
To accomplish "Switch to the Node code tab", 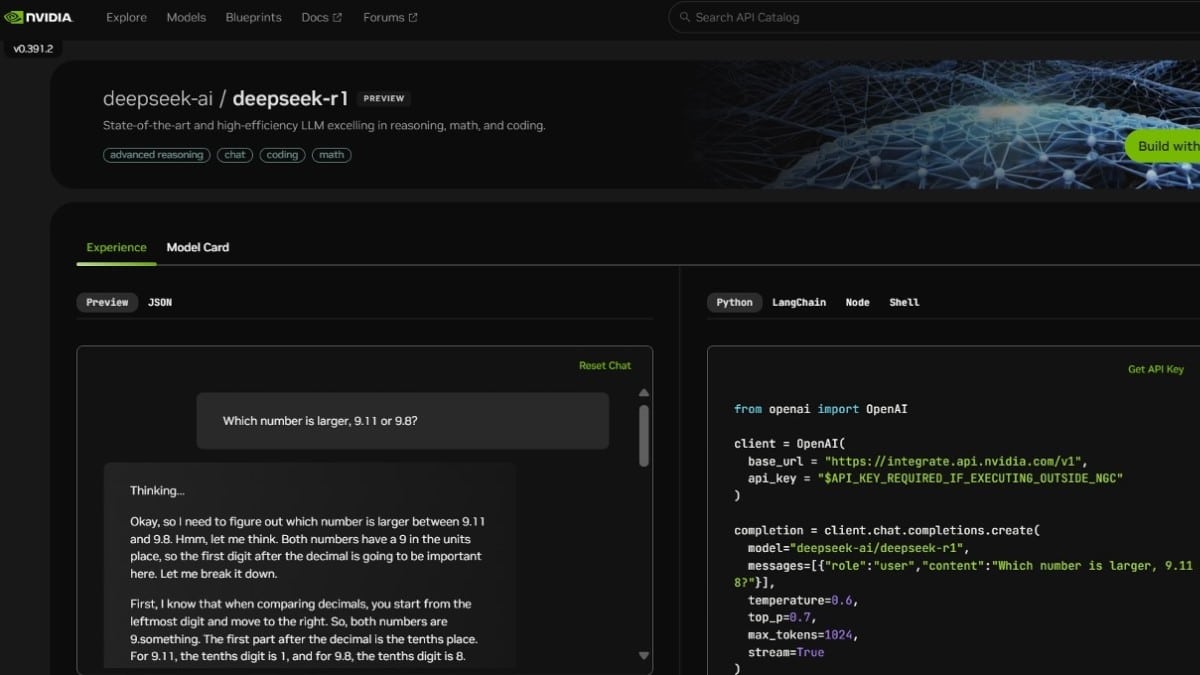I will click(x=857, y=302).
